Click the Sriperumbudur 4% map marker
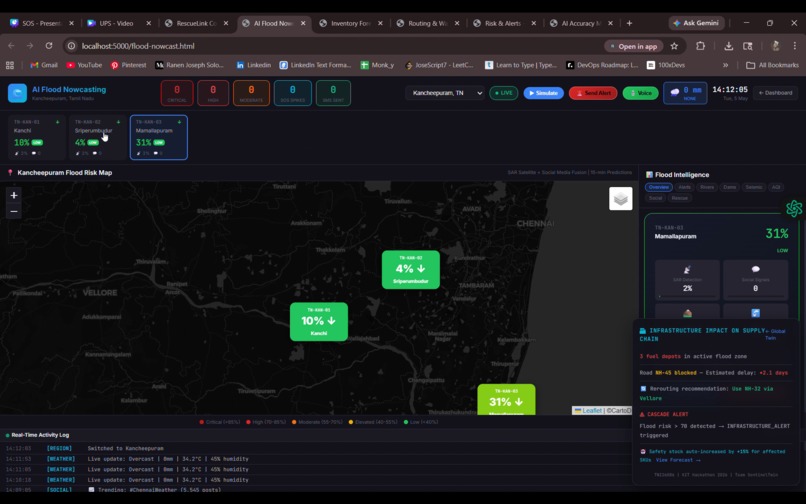This screenshot has width=806, height=504. pos(411,269)
